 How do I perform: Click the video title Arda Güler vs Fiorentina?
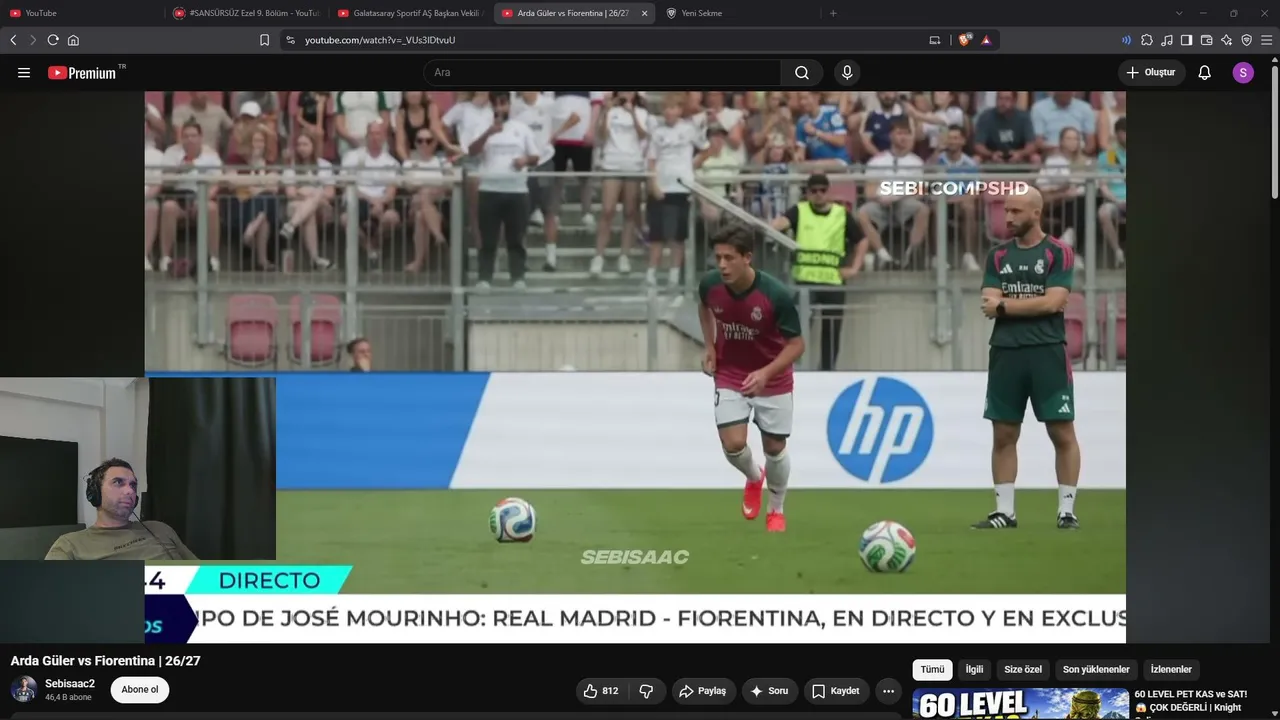(106, 661)
